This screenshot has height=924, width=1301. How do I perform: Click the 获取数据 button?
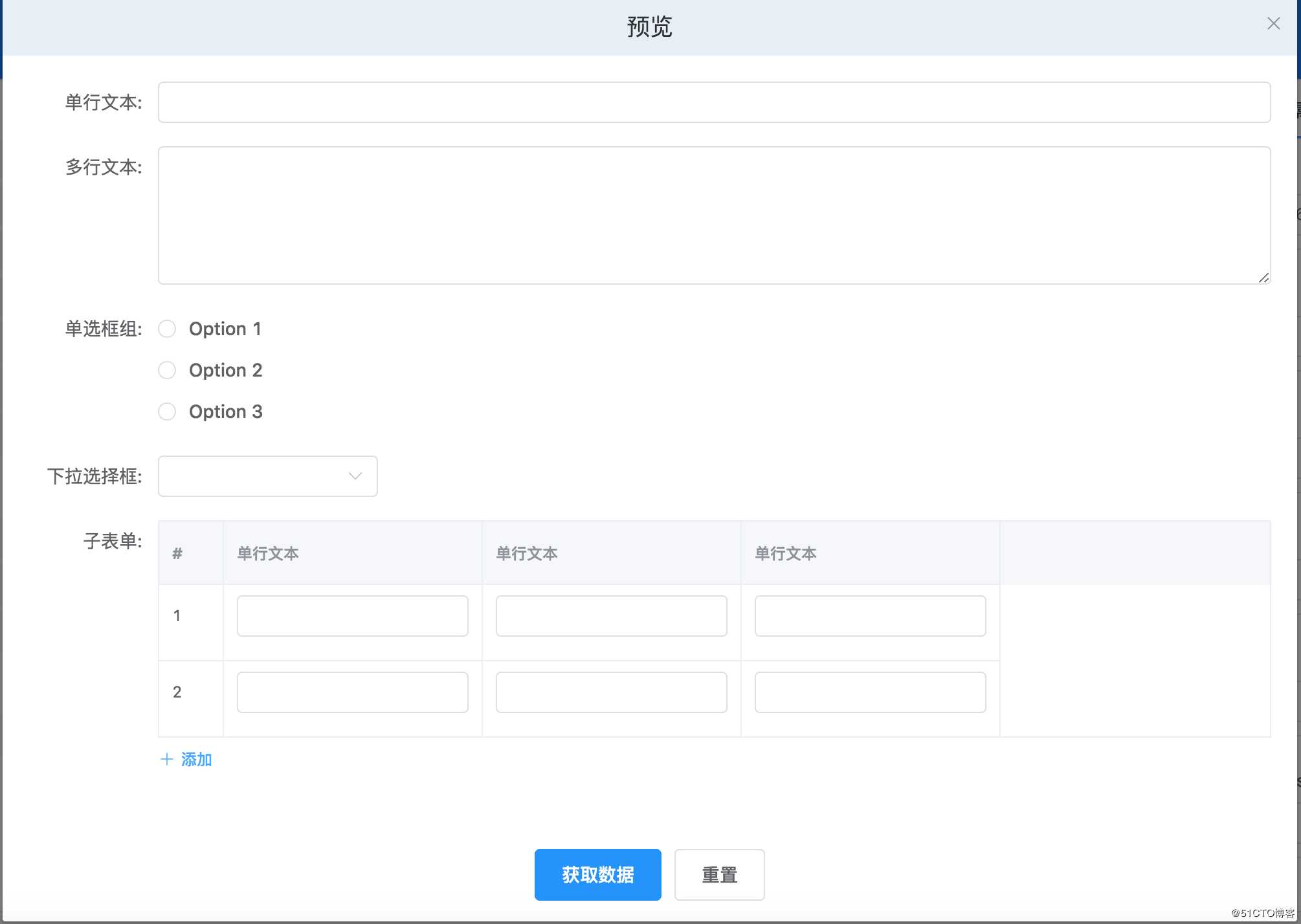point(598,875)
